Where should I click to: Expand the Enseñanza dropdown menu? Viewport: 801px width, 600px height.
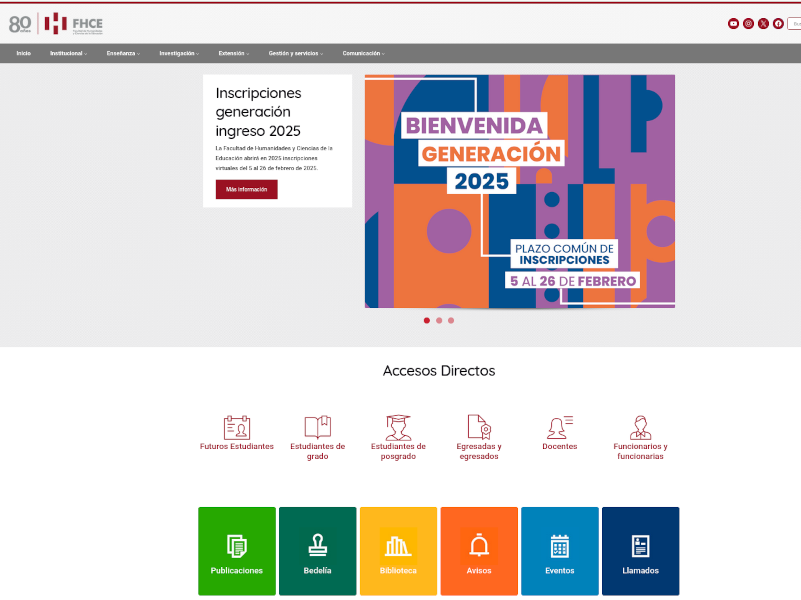click(123, 53)
